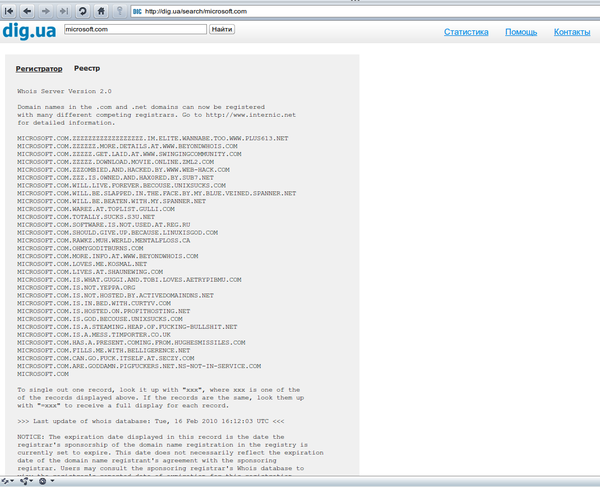This screenshot has width=600, height=487.
Task: Select the line ending BY.SUB7.NET
Action: pos(116,178)
